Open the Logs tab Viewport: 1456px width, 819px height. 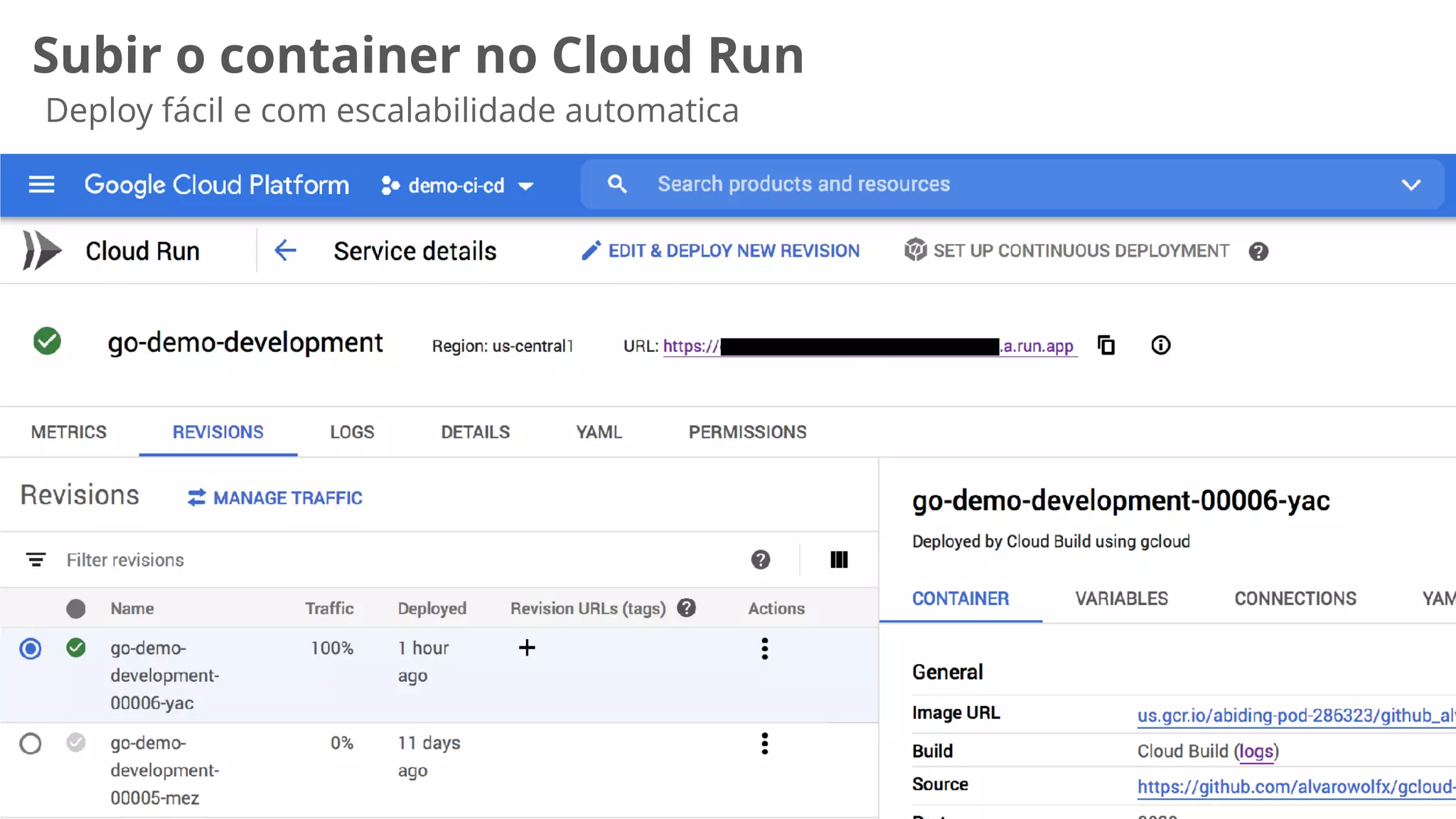pos(352,432)
